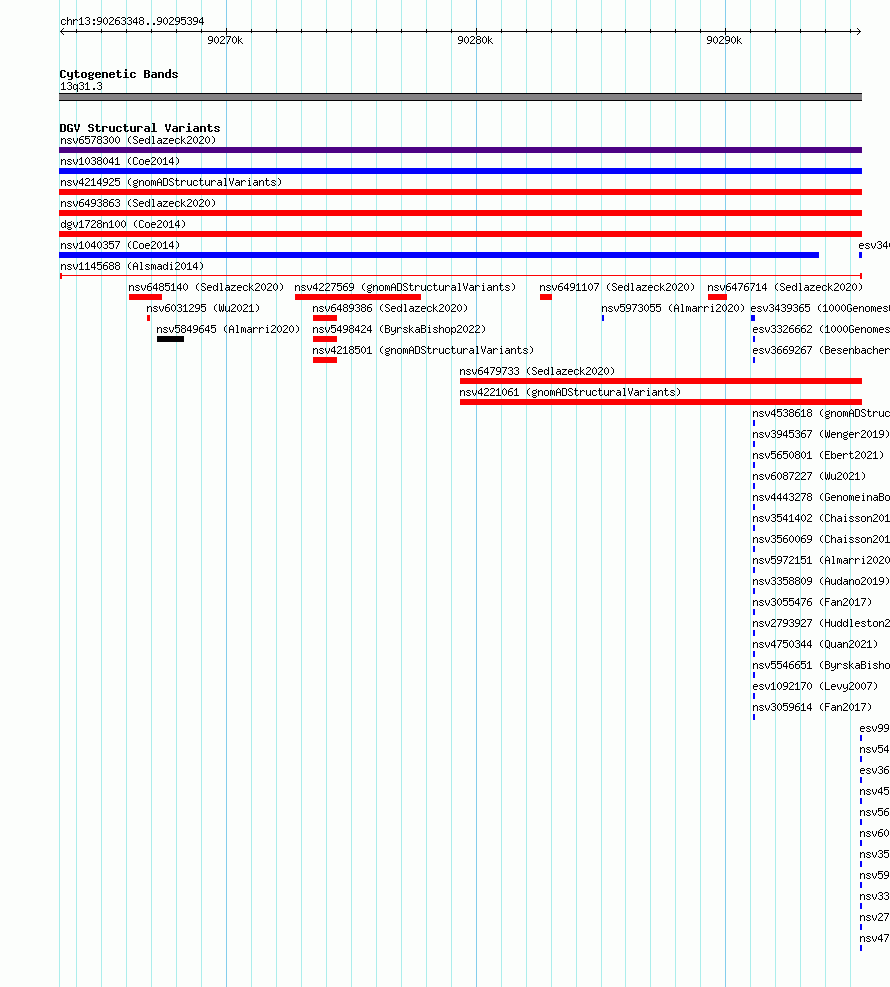Open variant nsv2793927 (Huddleston)

pos(821,623)
